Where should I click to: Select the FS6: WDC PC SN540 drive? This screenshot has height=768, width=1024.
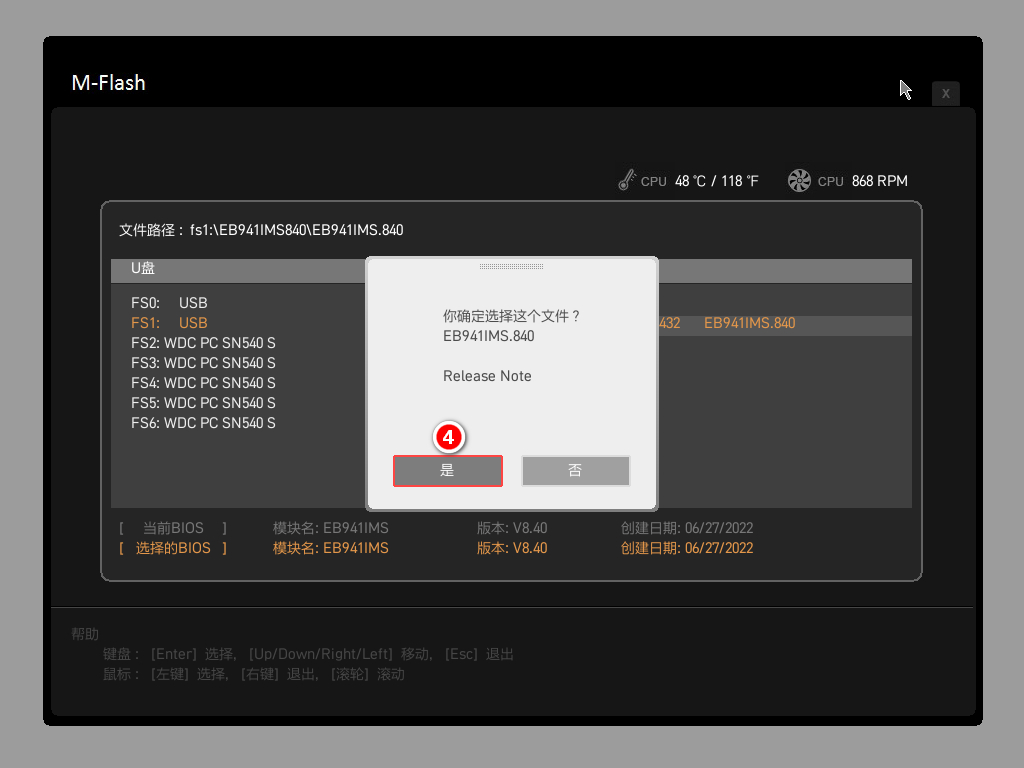click(x=203, y=422)
